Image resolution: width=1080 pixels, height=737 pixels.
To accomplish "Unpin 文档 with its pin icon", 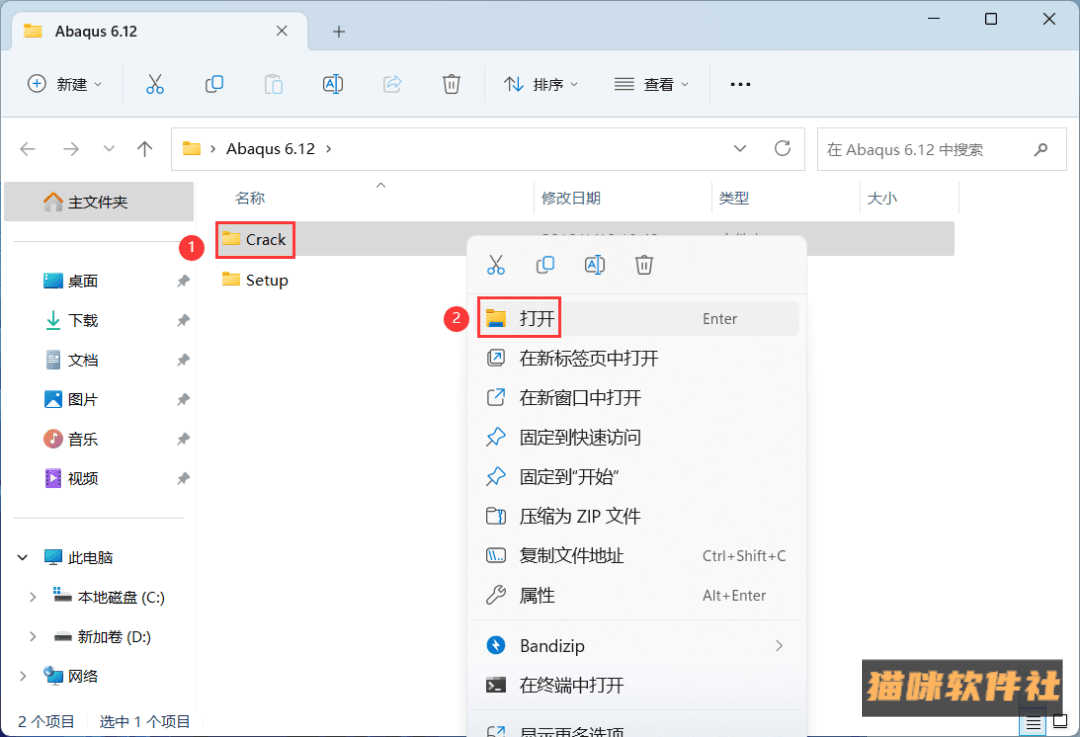I will [183, 360].
